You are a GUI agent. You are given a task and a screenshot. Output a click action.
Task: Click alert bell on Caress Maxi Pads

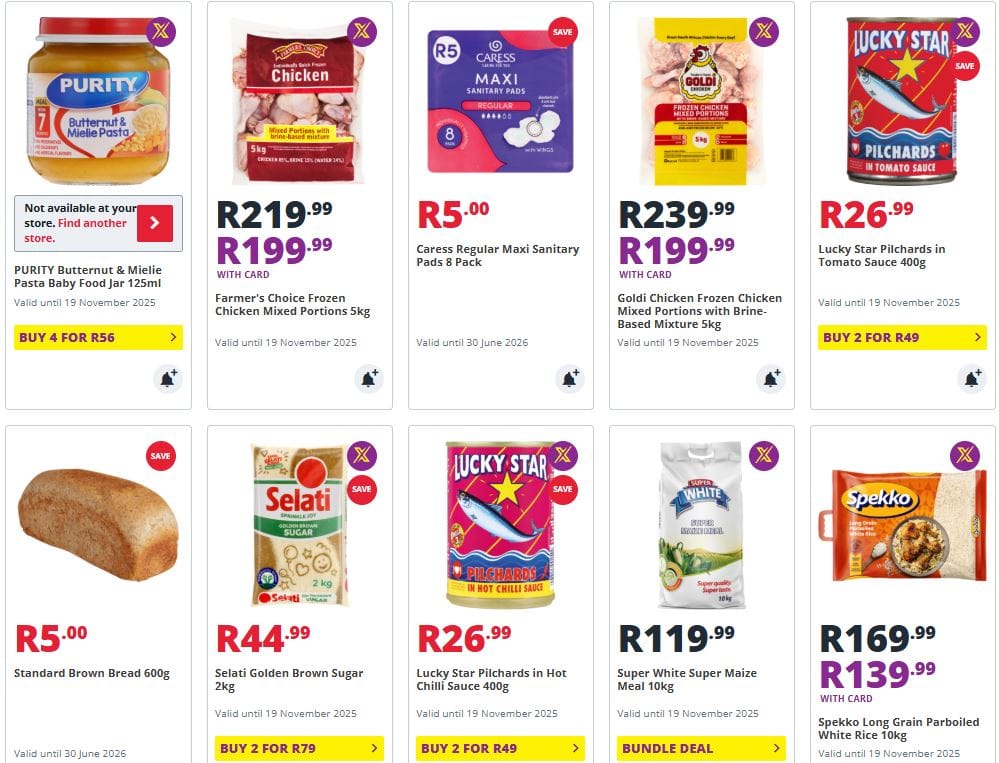click(x=570, y=379)
